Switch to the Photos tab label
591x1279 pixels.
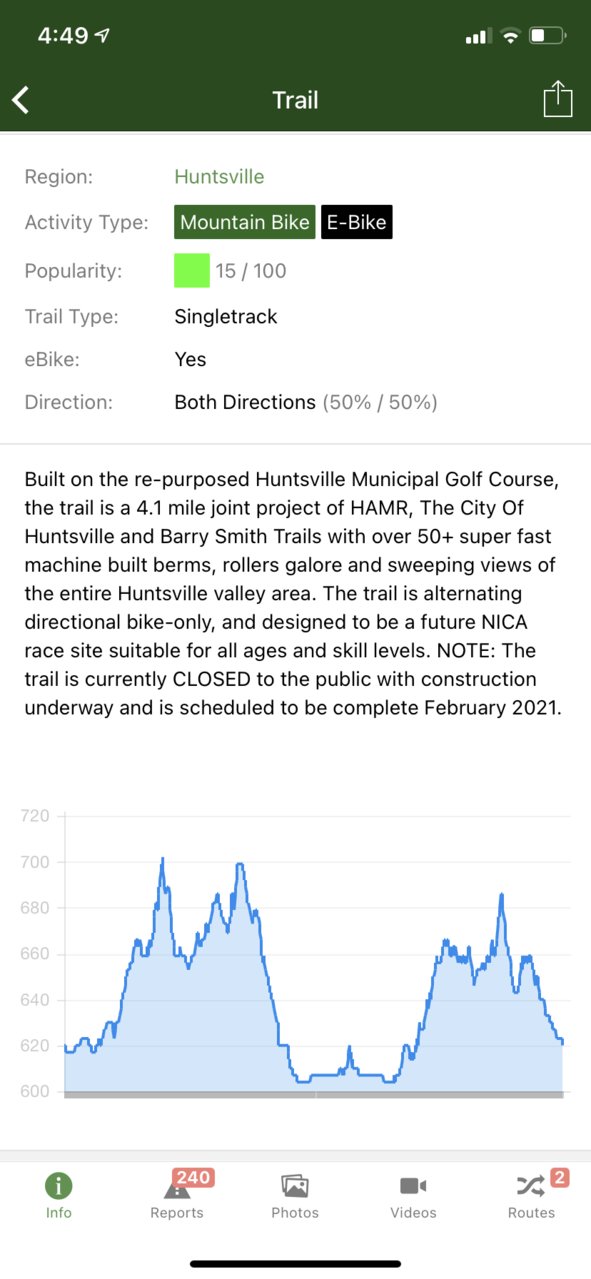click(295, 1213)
